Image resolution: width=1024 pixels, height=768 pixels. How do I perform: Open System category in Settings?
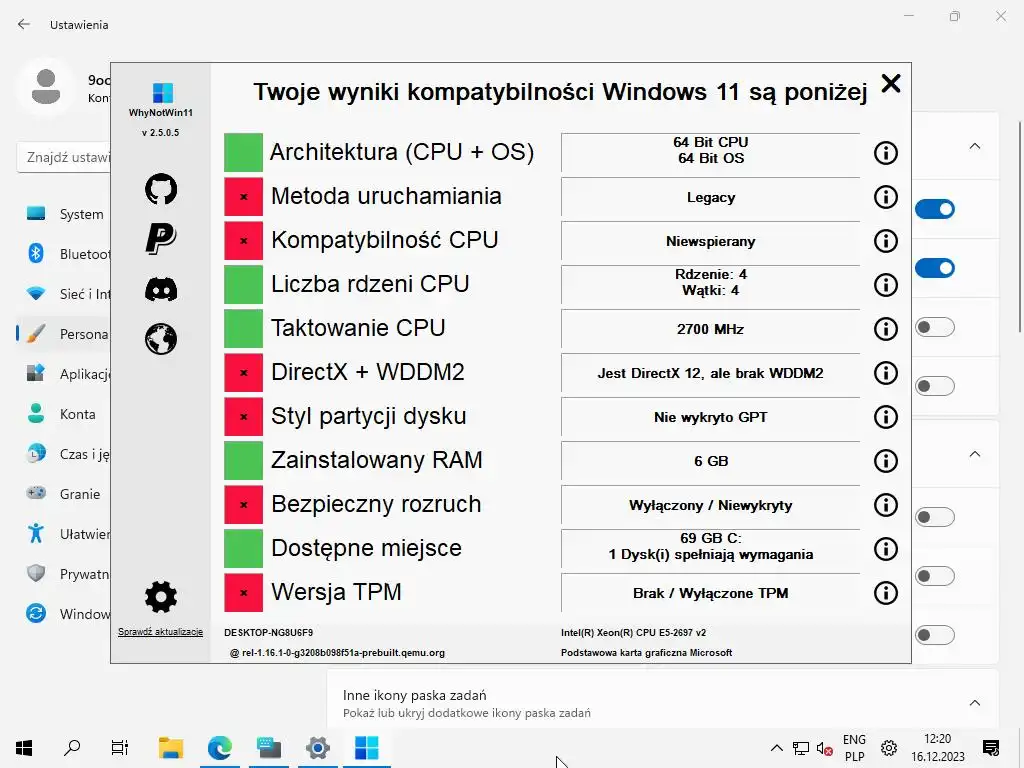65,214
